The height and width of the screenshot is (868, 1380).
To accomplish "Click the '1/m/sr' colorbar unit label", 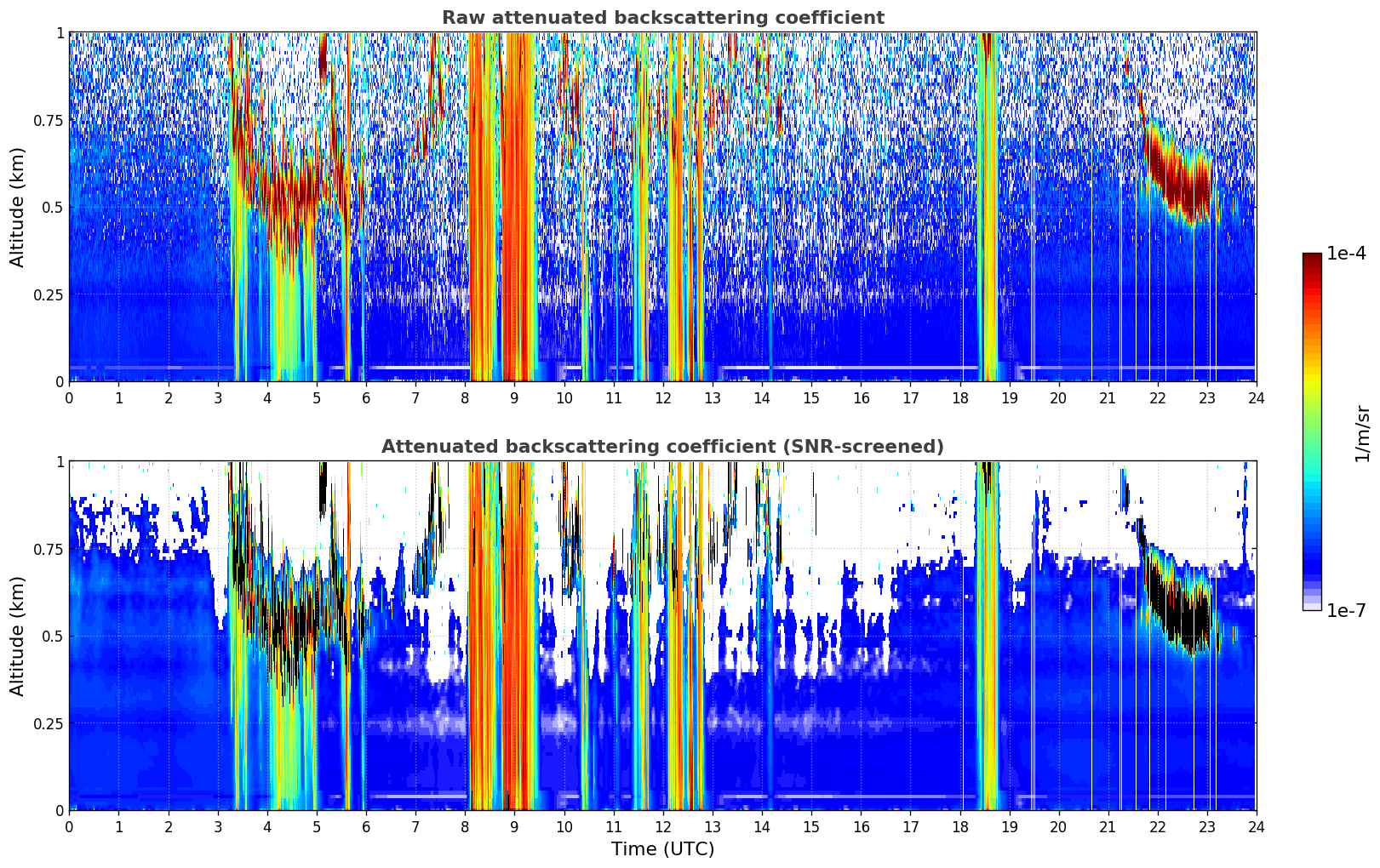I will point(1362,433).
